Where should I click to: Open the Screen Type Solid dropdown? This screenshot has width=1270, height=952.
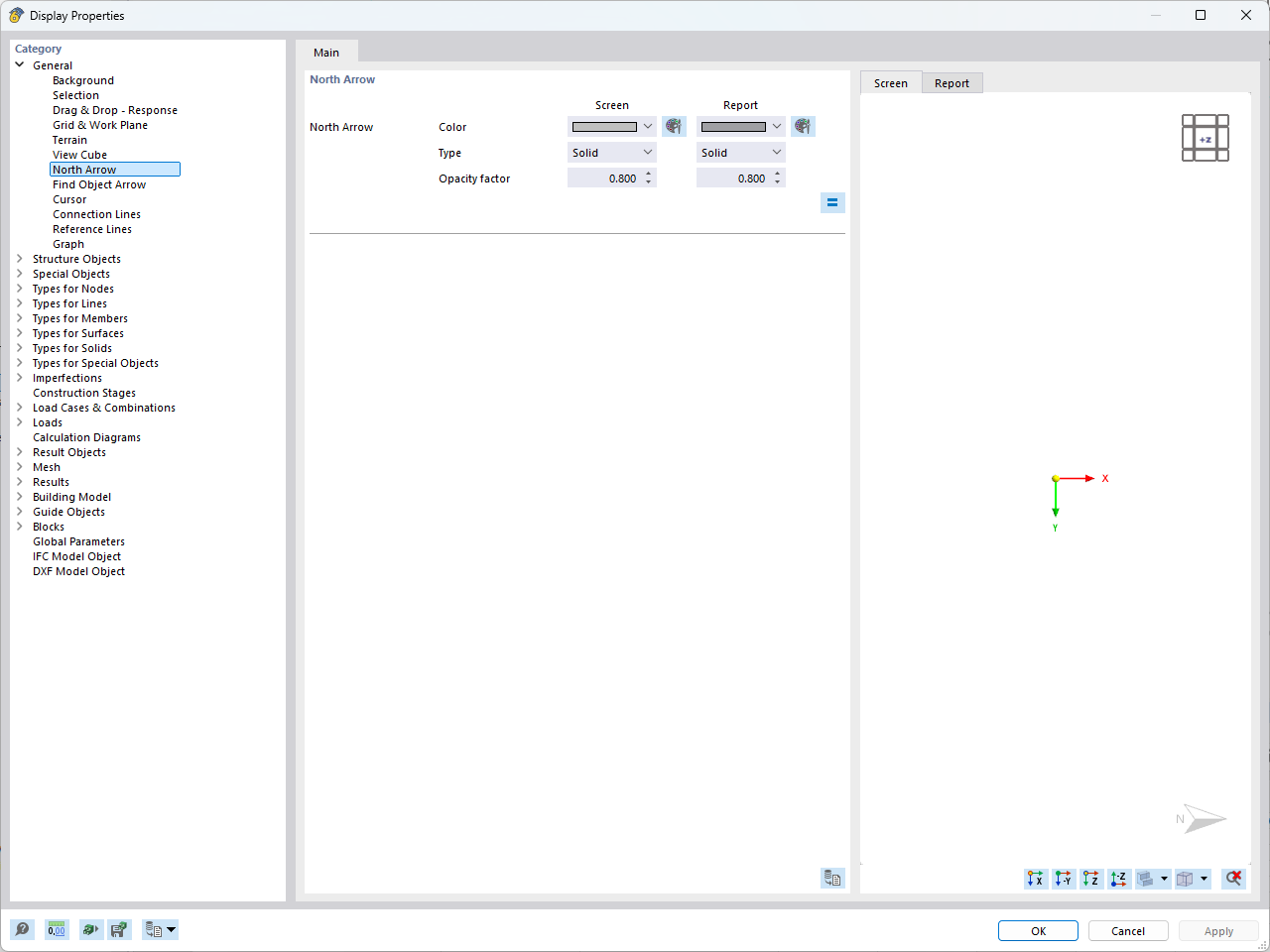pyautogui.click(x=612, y=152)
